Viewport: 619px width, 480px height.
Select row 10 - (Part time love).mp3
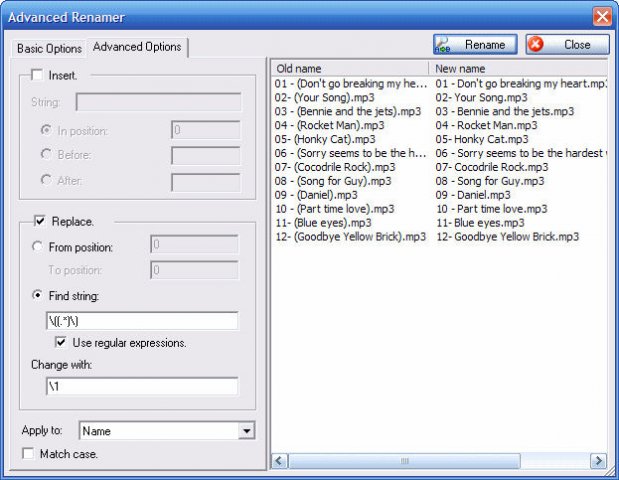334,209
